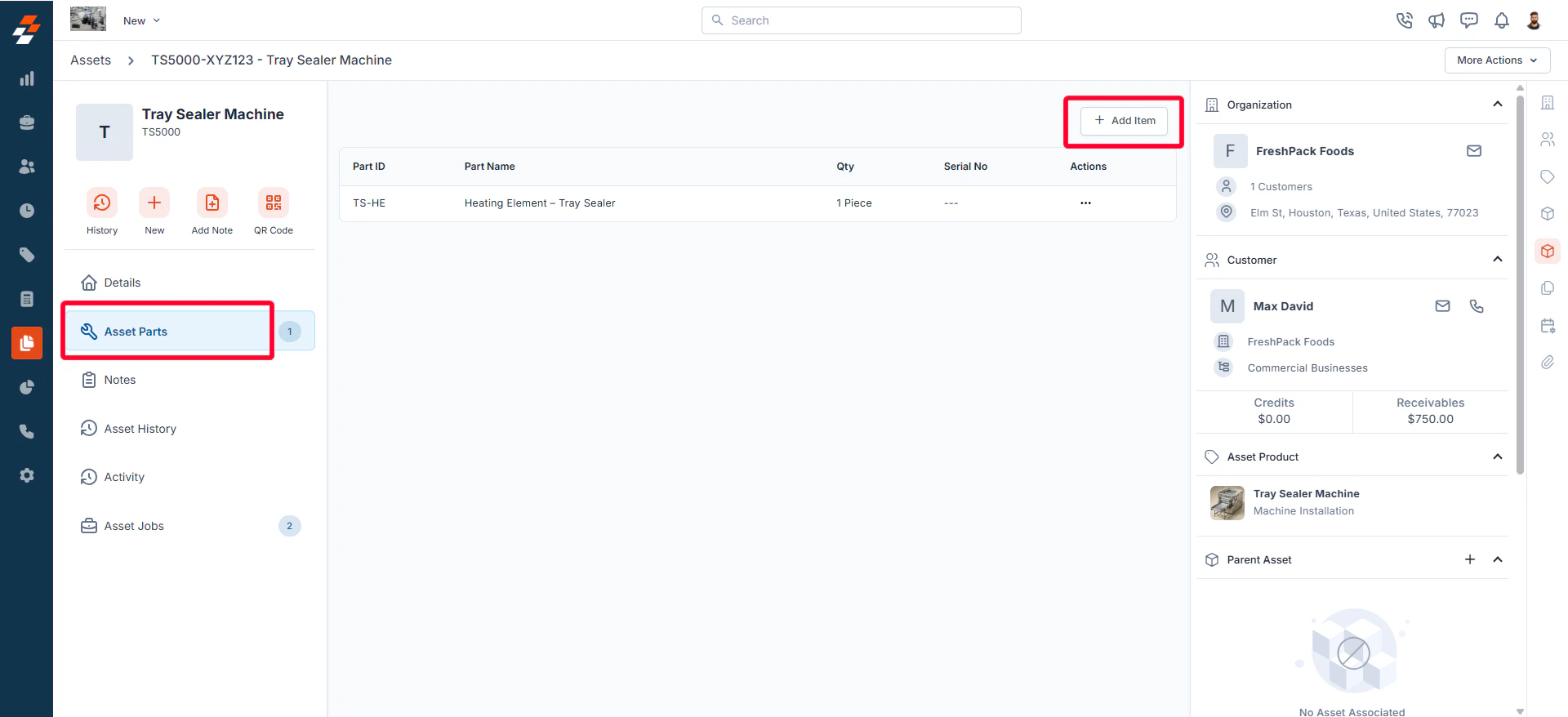Click the History quick action icon

[x=102, y=203]
